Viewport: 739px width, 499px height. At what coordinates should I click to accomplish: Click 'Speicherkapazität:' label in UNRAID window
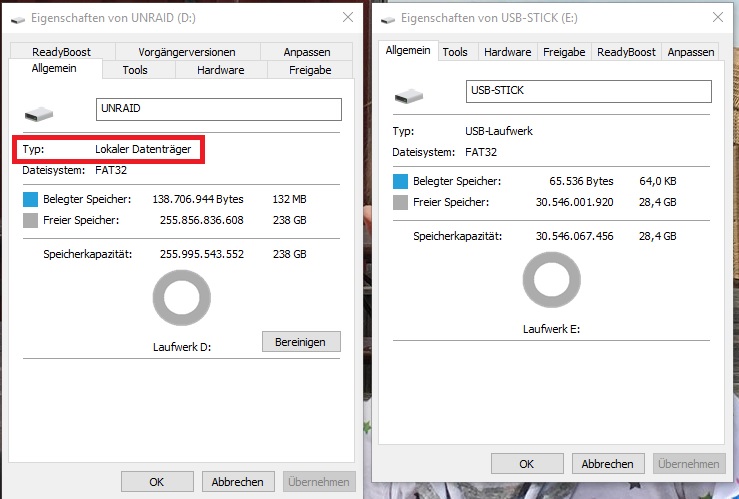88,254
